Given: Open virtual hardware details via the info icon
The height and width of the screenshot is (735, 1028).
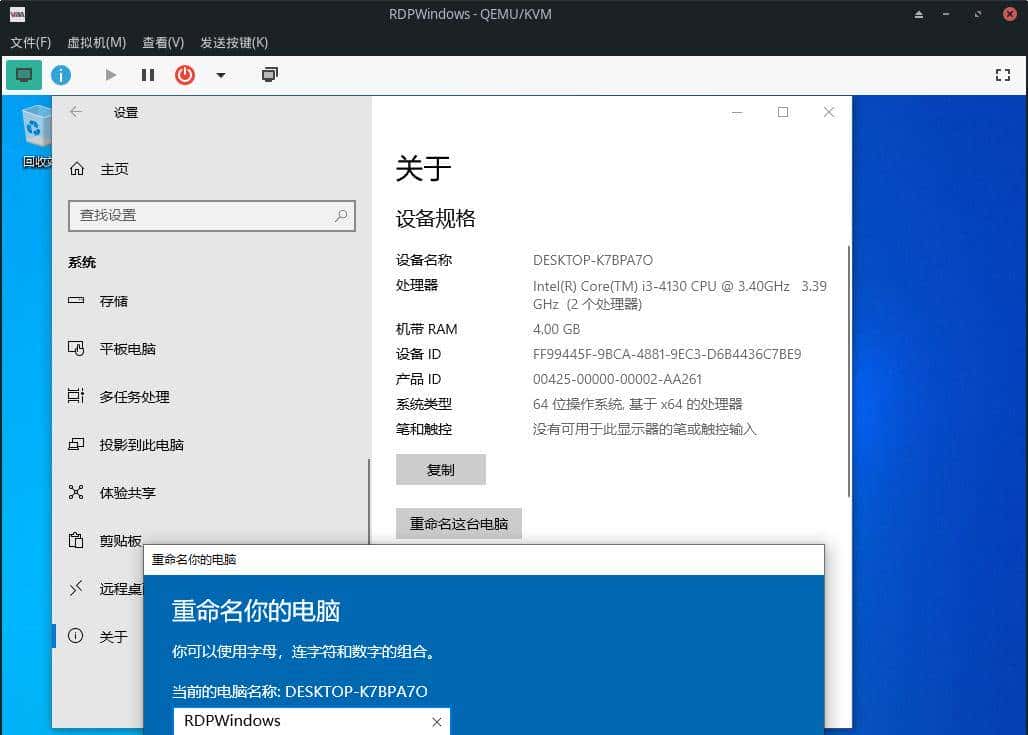Looking at the screenshot, I should pyautogui.click(x=61, y=74).
